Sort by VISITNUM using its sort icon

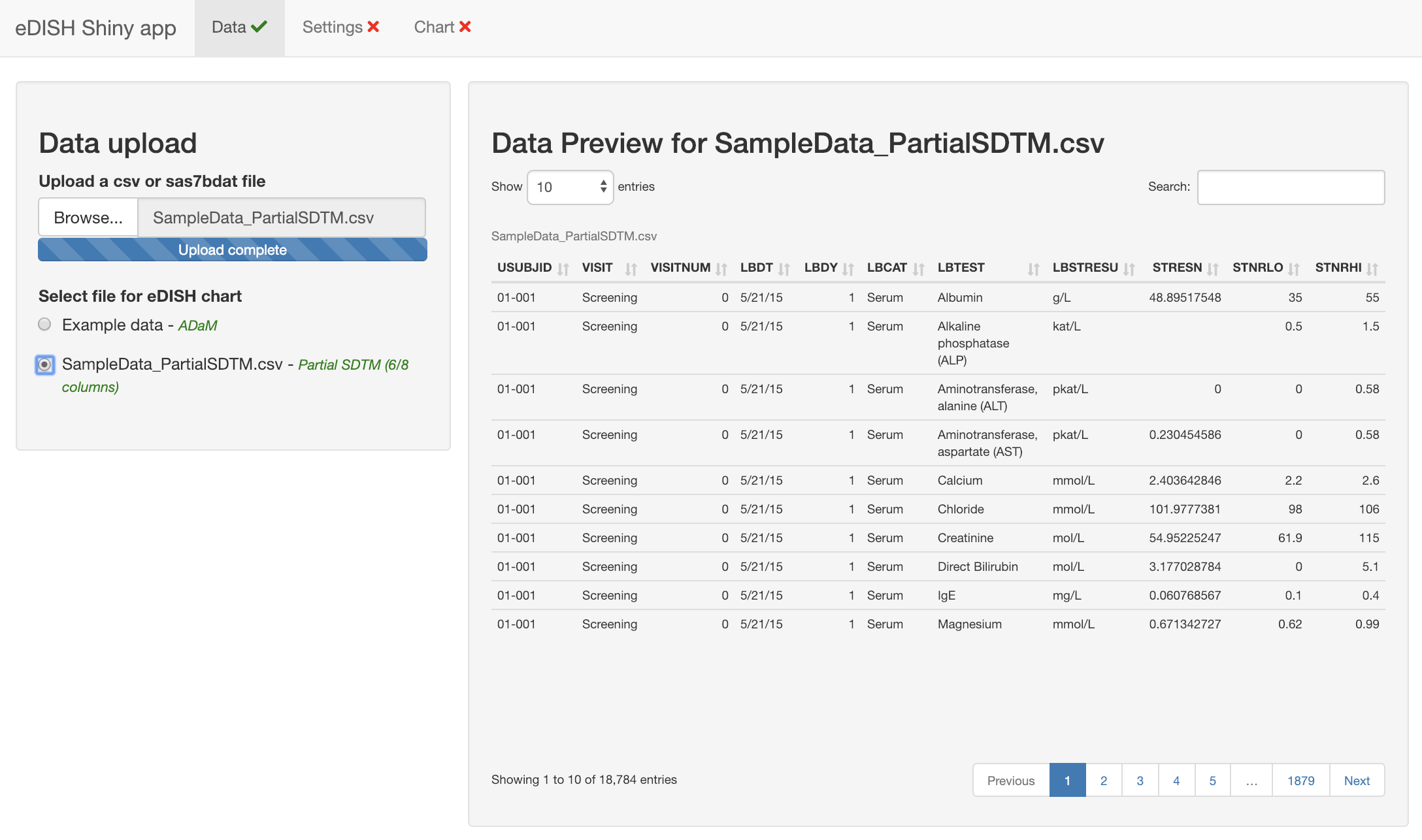tap(721, 268)
